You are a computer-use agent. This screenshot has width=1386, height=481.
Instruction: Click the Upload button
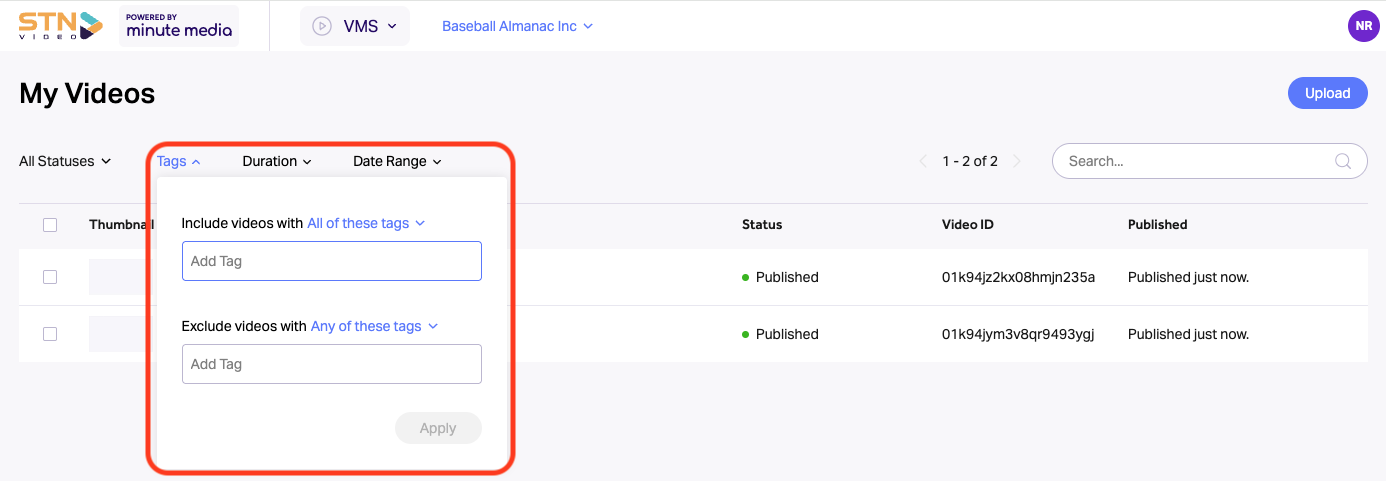1327,93
